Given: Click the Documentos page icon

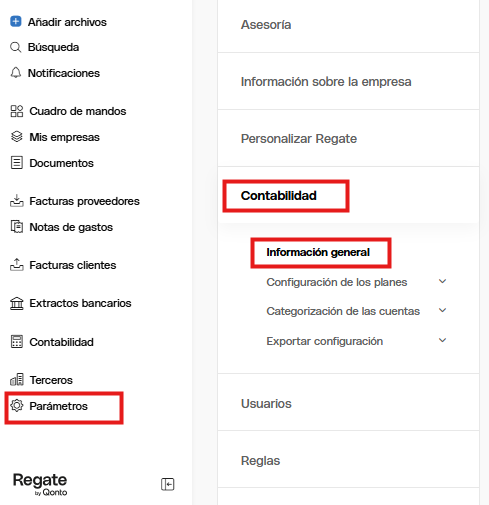Looking at the screenshot, I should [x=17, y=163].
